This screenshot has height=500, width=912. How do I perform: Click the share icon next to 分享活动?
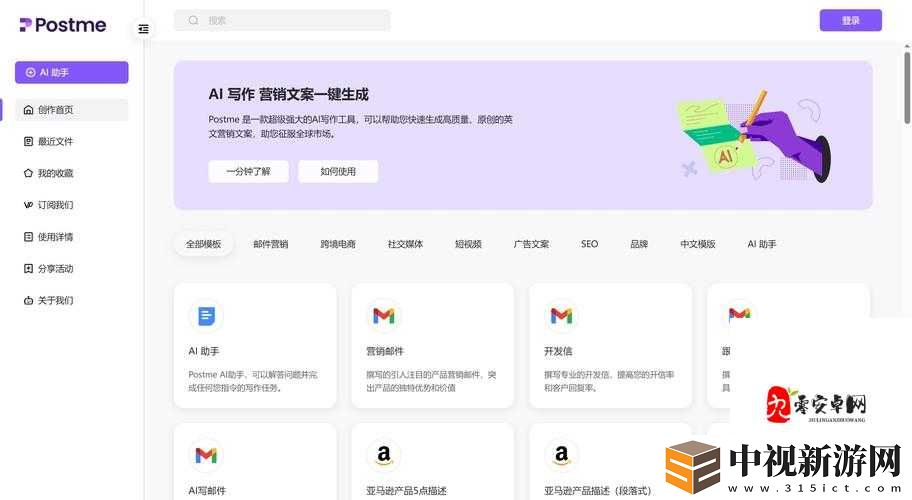coord(28,269)
